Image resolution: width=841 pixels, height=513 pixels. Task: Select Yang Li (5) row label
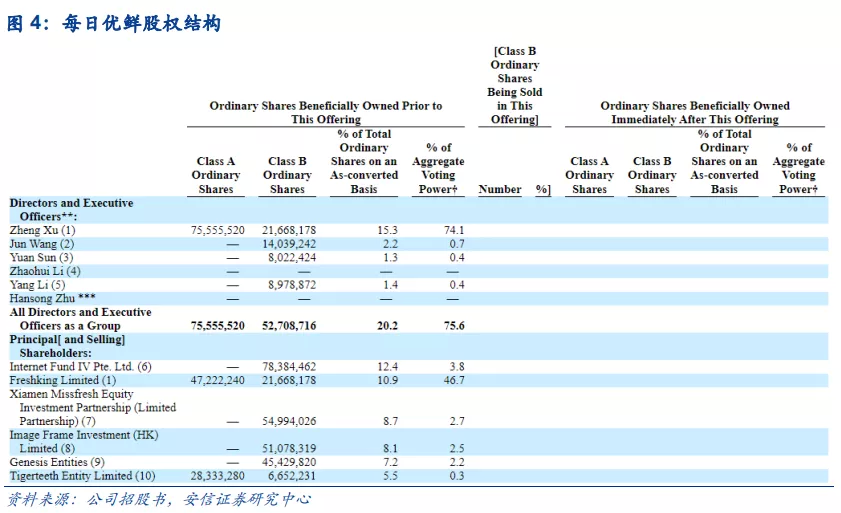pyautogui.click(x=37, y=285)
